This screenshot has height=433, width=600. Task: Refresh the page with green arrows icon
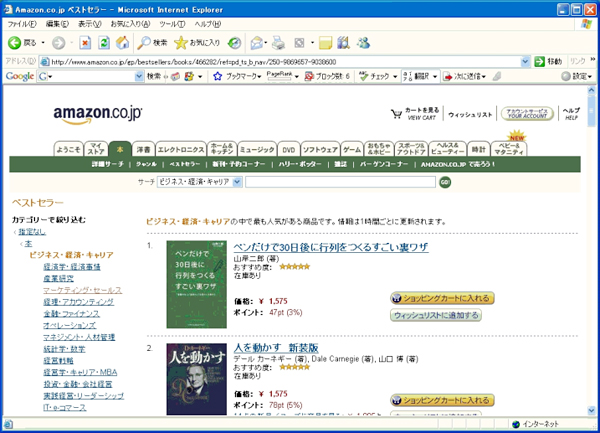point(104,43)
